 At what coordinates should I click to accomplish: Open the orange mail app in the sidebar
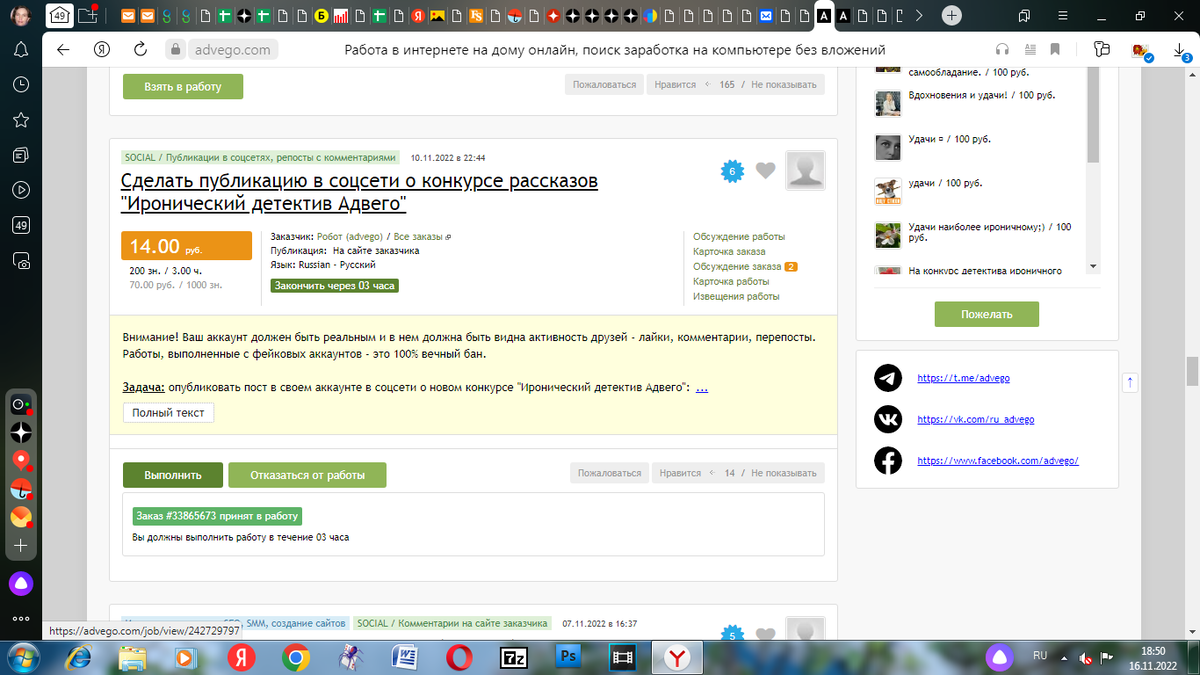(x=21, y=517)
